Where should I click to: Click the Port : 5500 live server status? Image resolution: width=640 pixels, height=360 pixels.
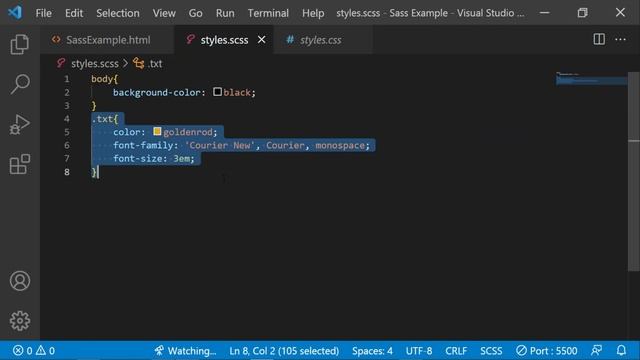point(547,351)
